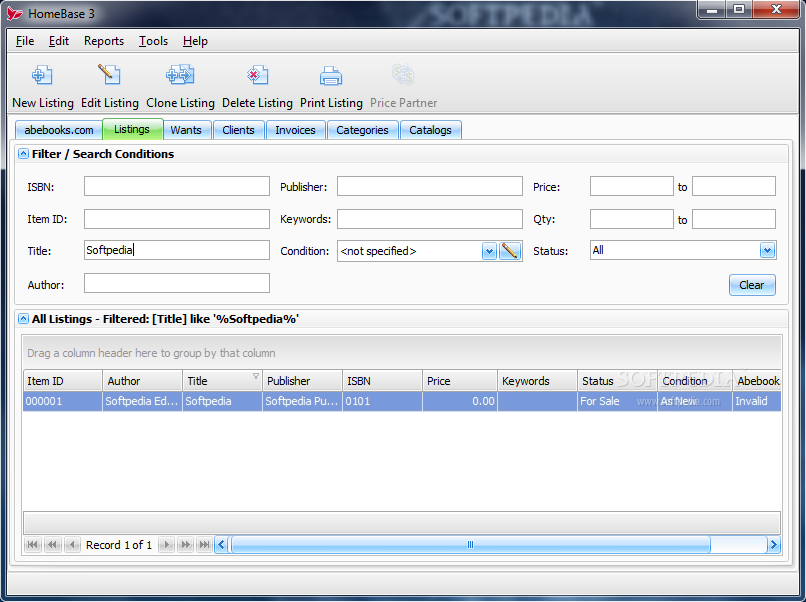Click the 'Invalid' Abebooks cell
Screen dimensions: 806x602
coord(757,401)
